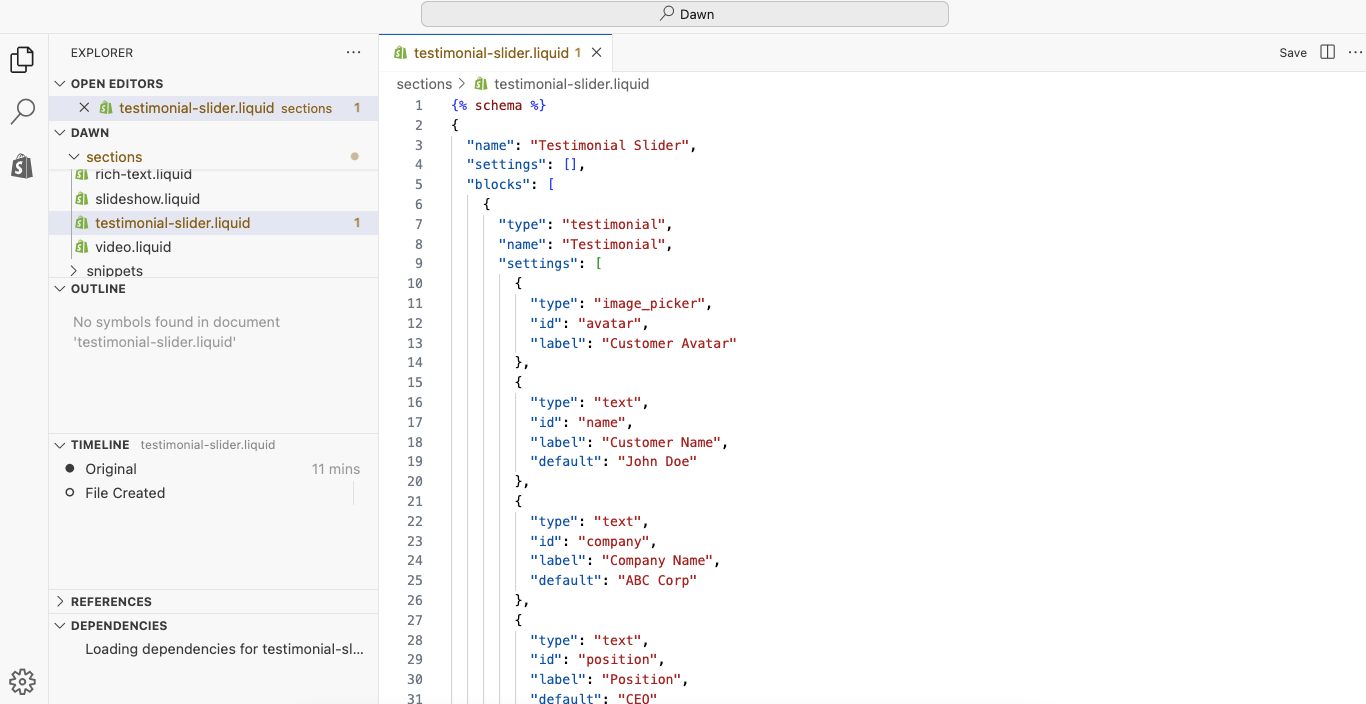Click the "avatar" id value

pos(609,323)
